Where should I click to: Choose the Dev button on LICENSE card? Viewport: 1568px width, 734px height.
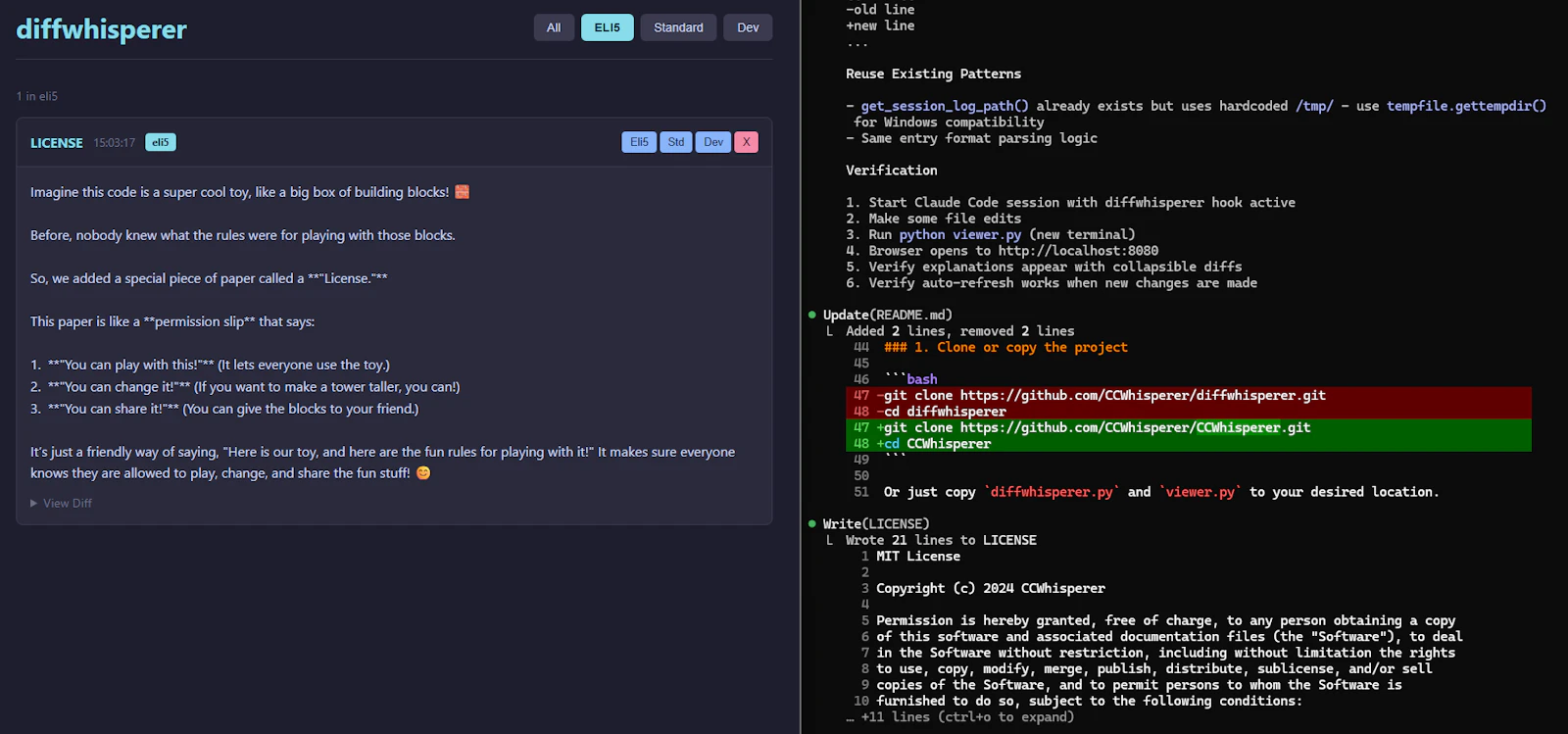(x=713, y=142)
